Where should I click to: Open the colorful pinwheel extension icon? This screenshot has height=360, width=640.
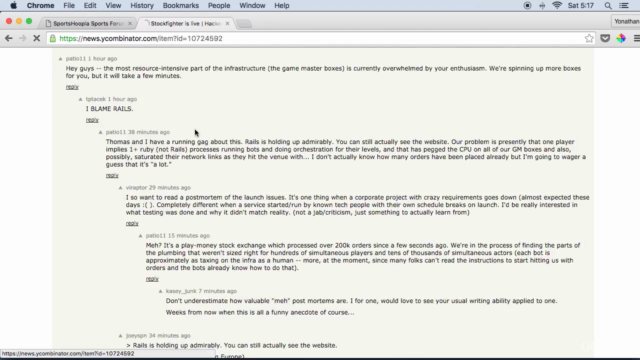[x=621, y=38]
